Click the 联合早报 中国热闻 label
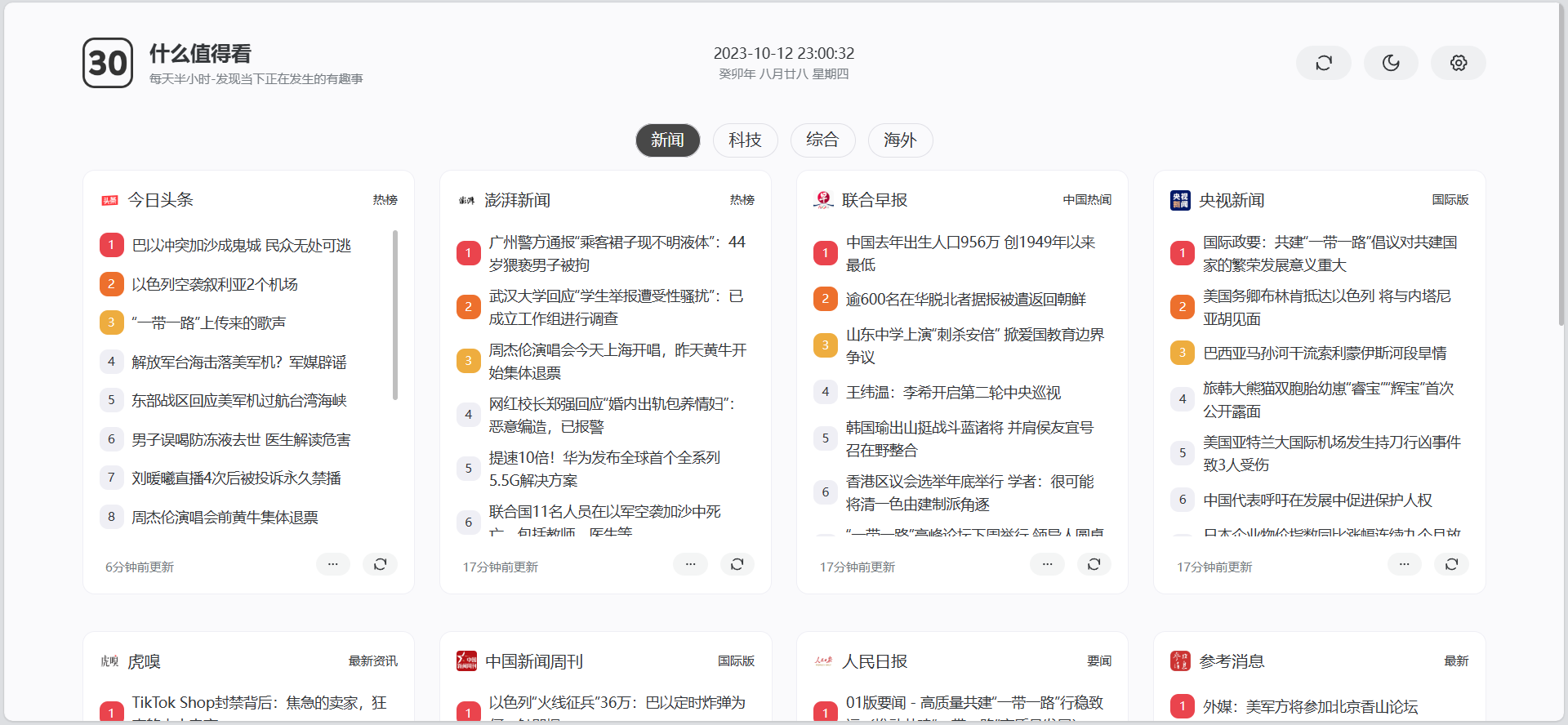 pyautogui.click(x=1086, y=200)
